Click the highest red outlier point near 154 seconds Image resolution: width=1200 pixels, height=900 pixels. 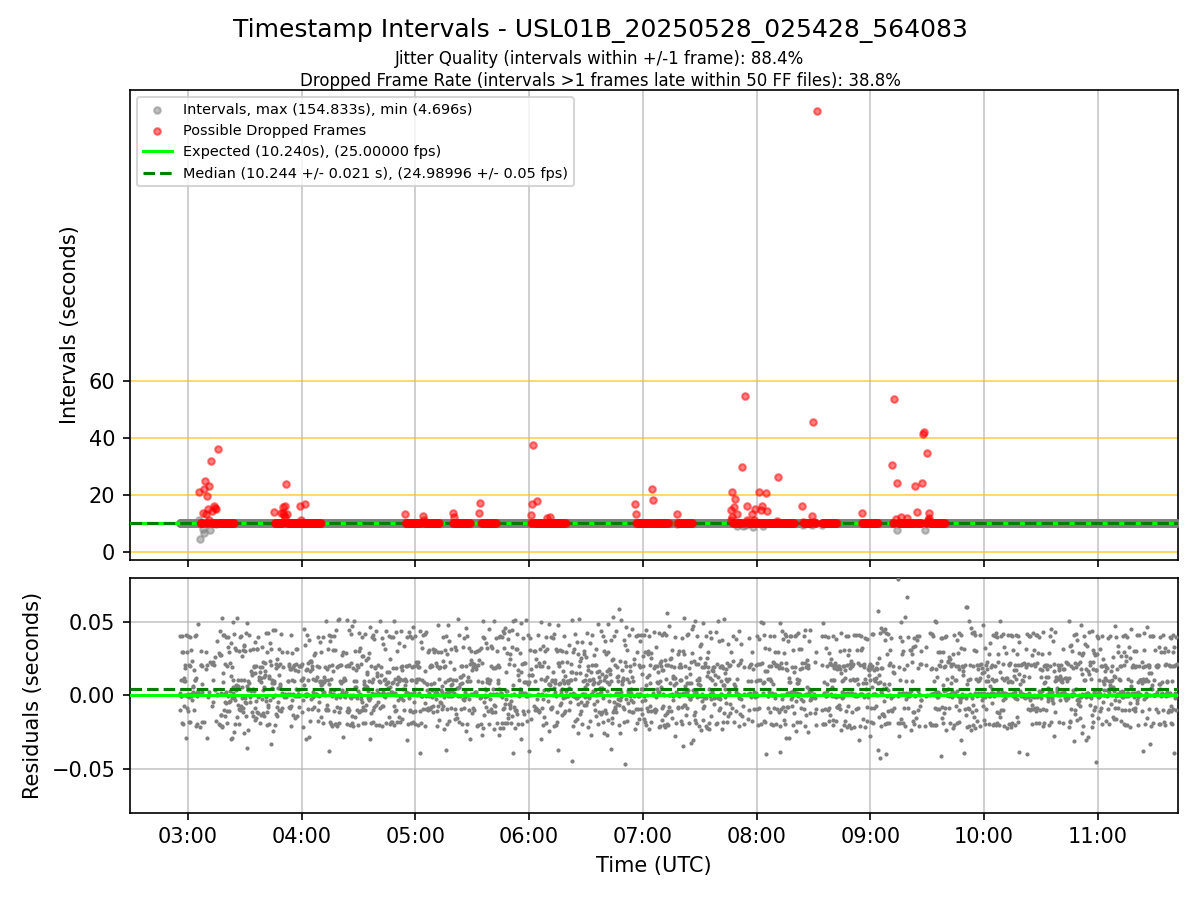[x=817, y=111]
